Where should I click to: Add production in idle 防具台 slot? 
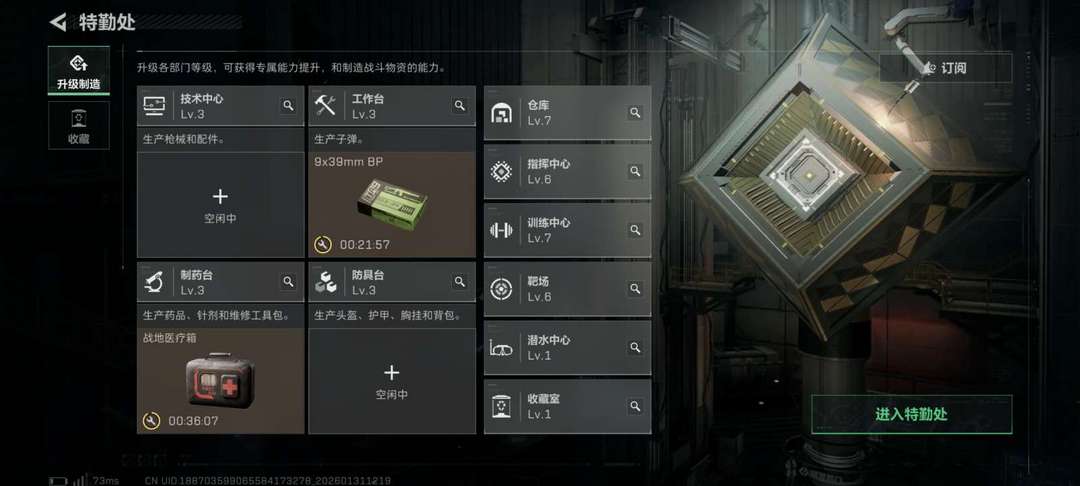[392, 381]
